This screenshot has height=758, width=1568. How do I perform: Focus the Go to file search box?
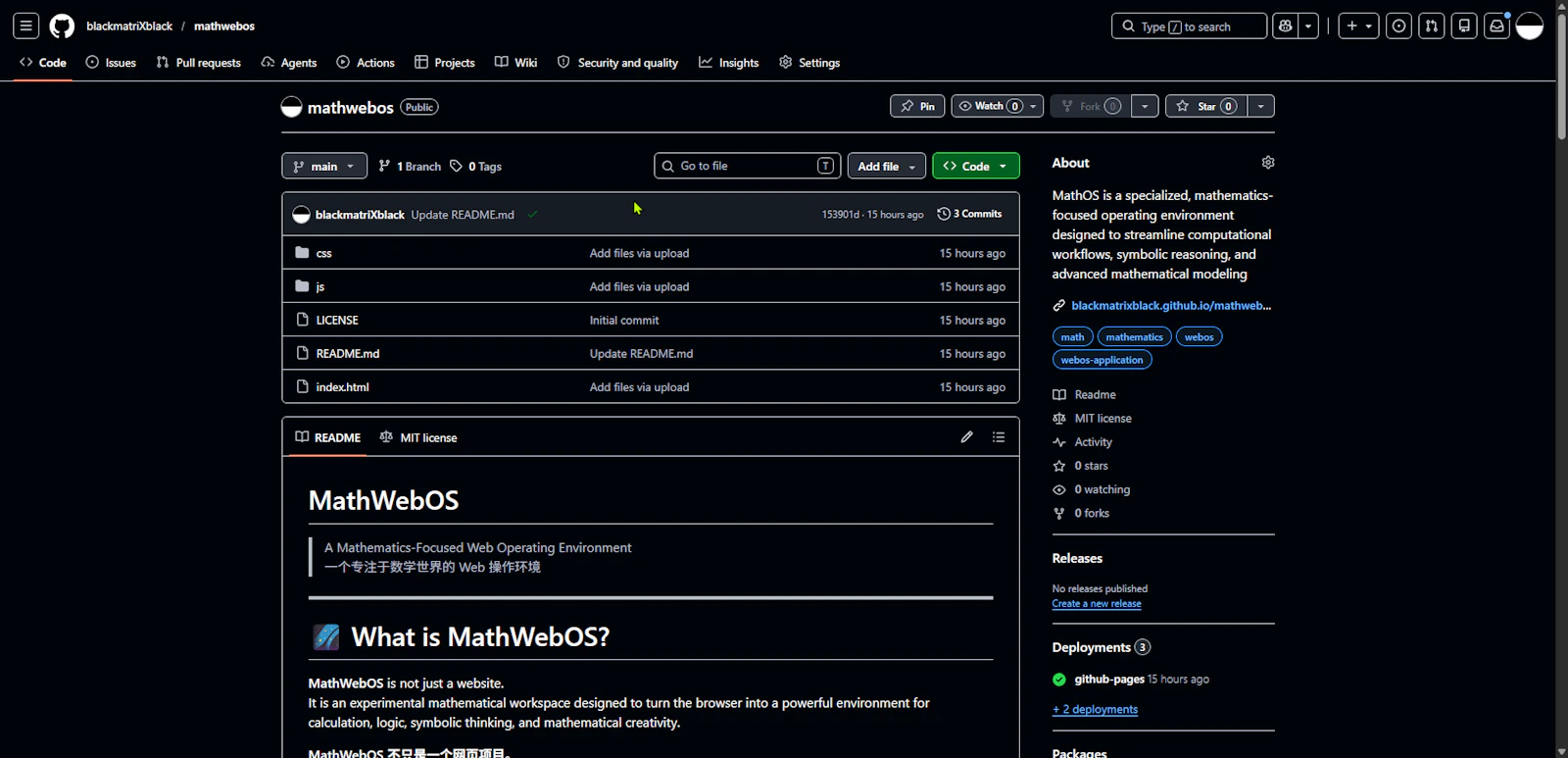click(748, 166)
